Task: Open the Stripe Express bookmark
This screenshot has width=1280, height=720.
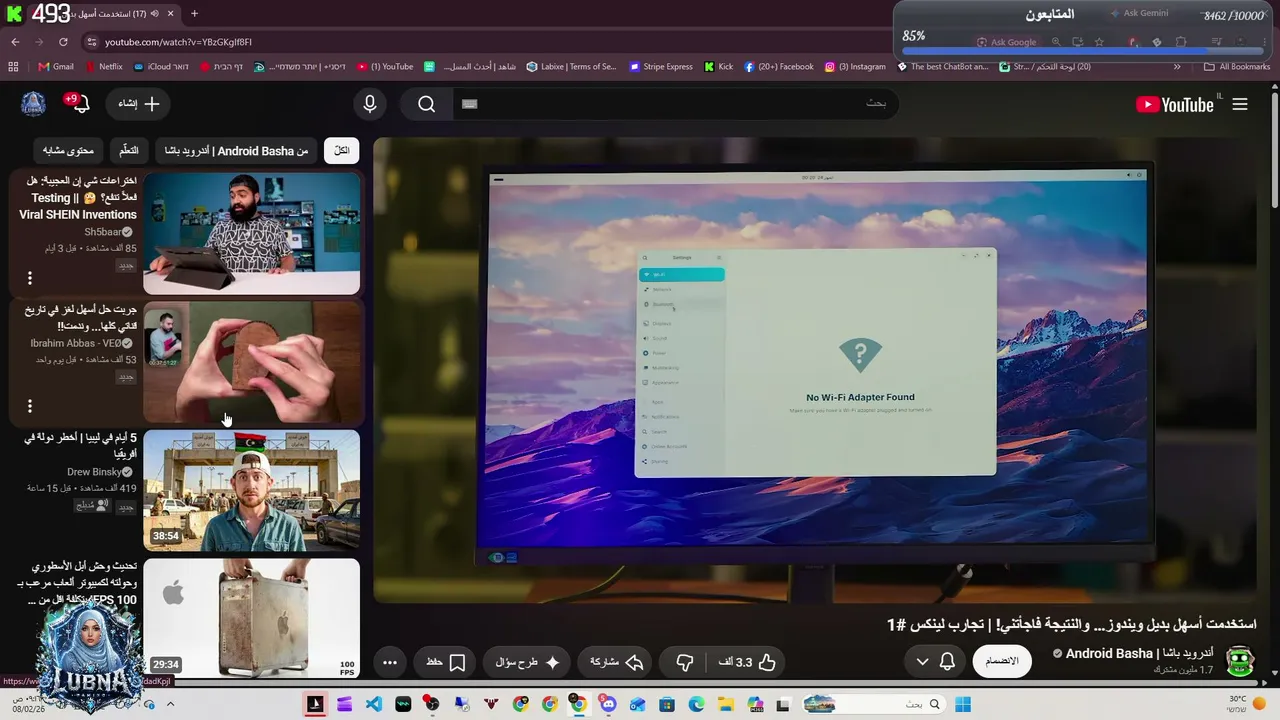Action: (661, 67)
